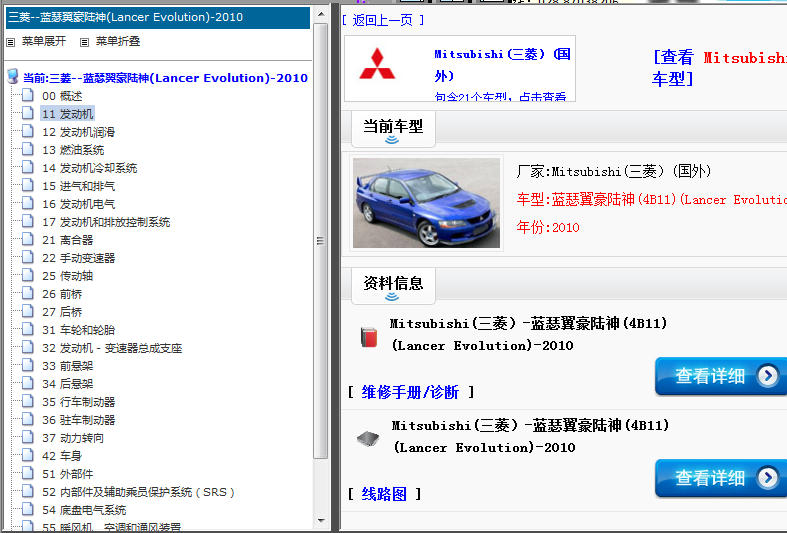Click the page icon next to 27 后桥
The width and height of the screenshot is (787, 533).
point(28,312)
